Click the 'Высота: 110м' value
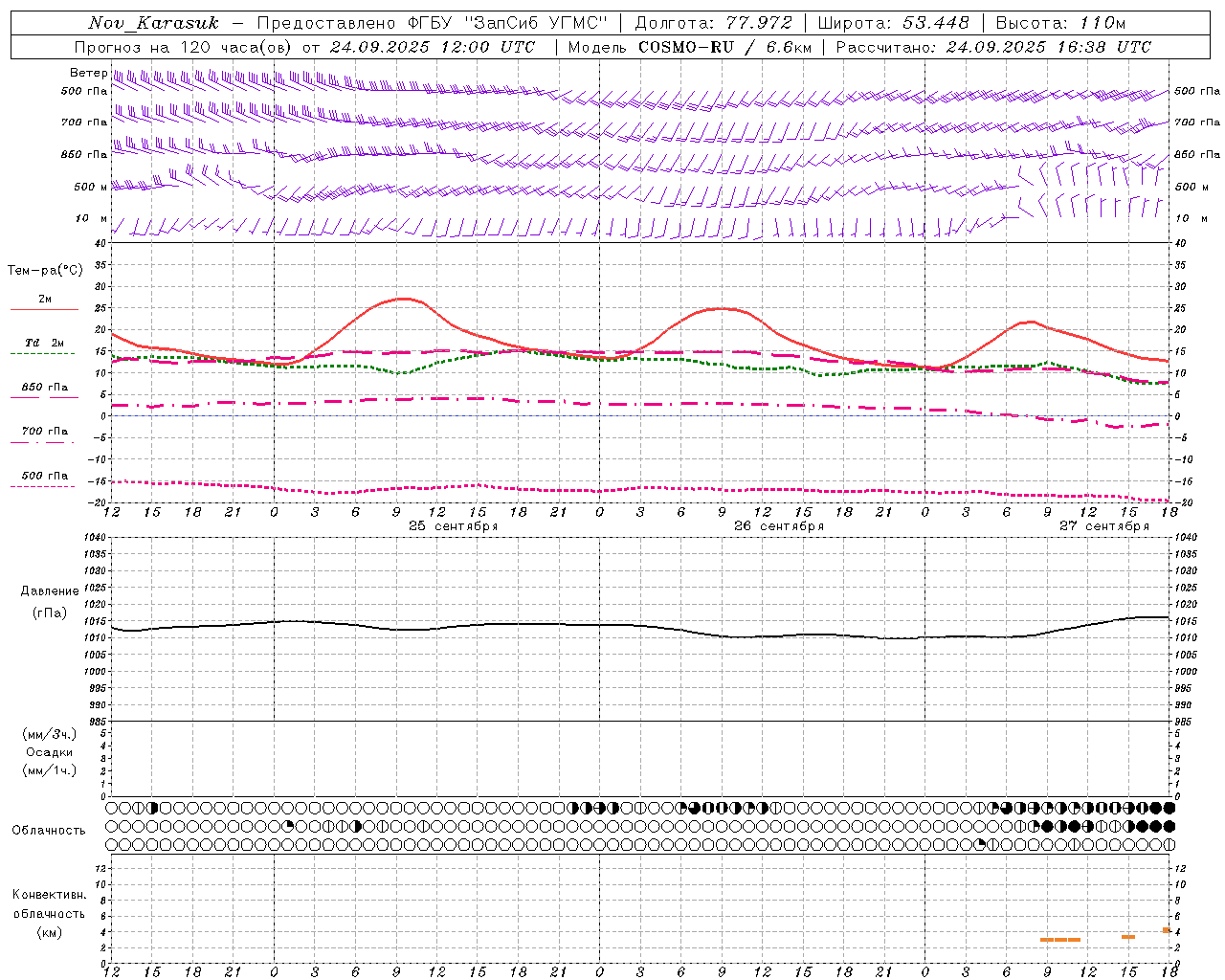 1060,23
